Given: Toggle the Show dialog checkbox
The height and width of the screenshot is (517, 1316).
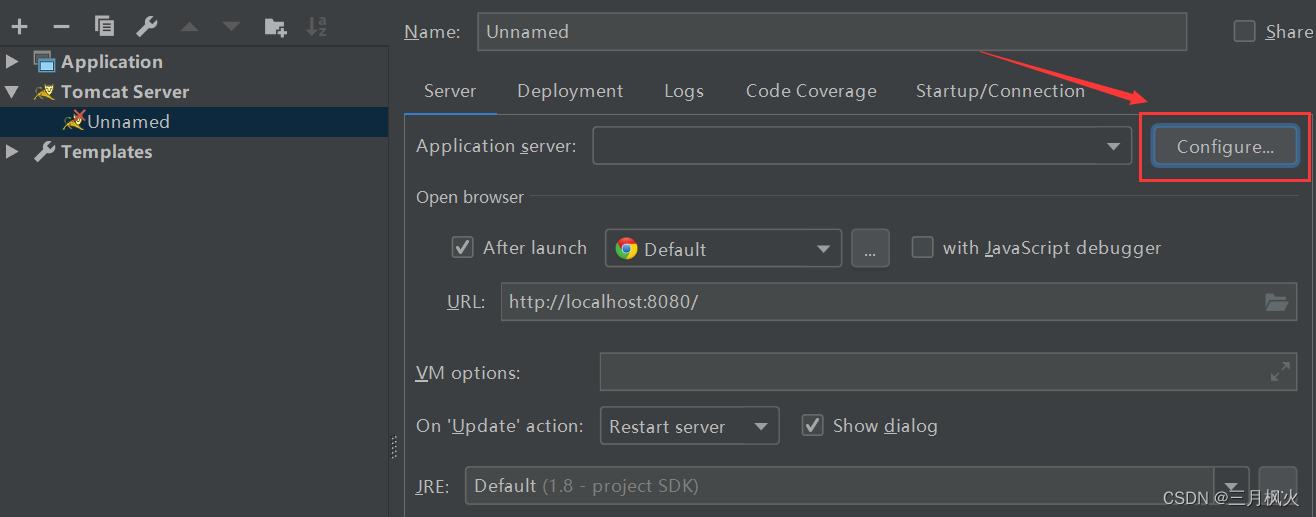Looking at the screenshot, I should [x=812, y=425].
